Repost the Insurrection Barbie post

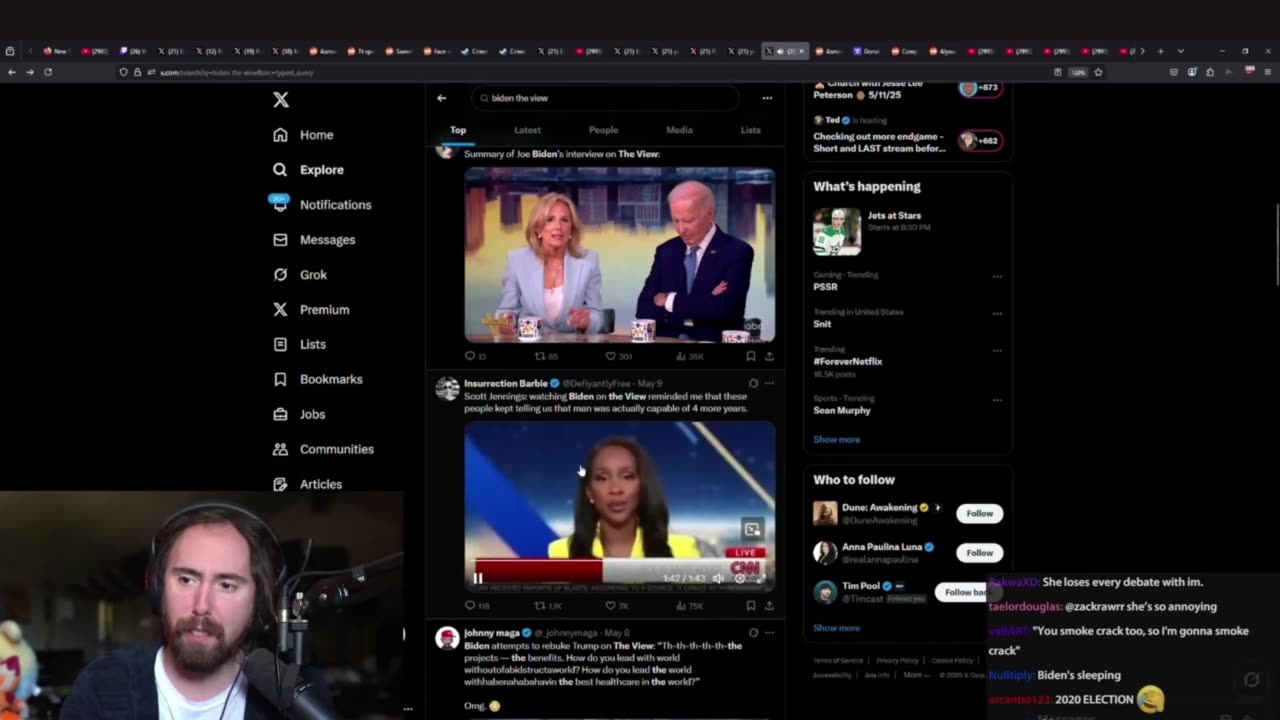pyautogui.click(x=547, y=606)
